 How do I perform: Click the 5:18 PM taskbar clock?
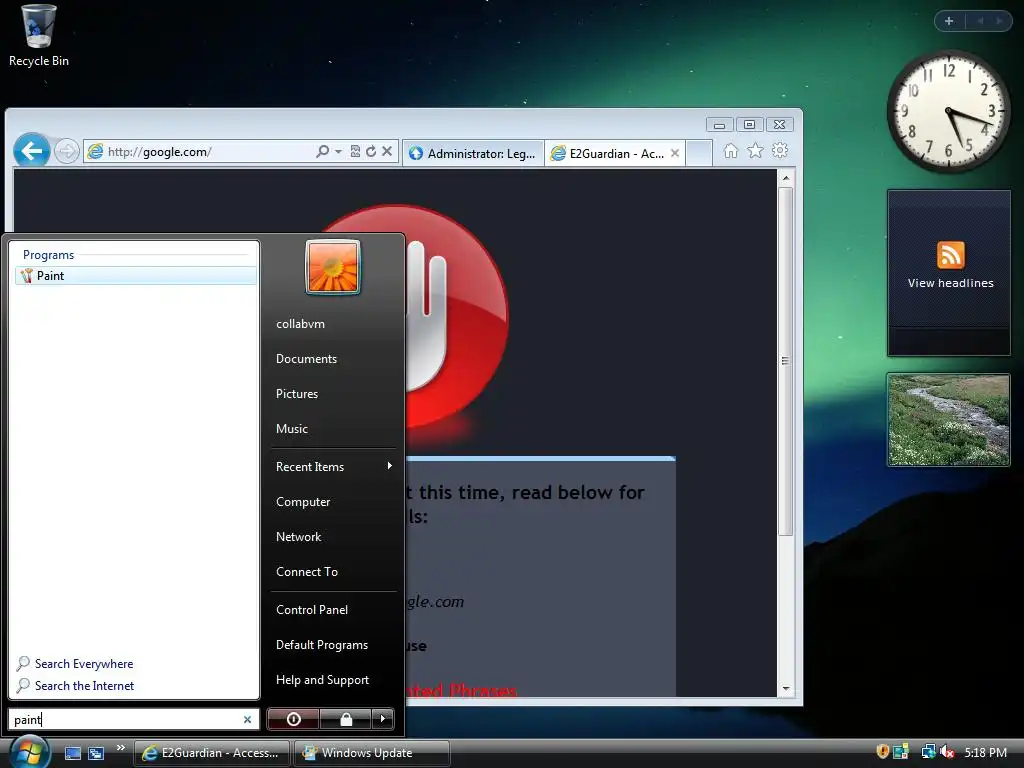coord(985,752)
